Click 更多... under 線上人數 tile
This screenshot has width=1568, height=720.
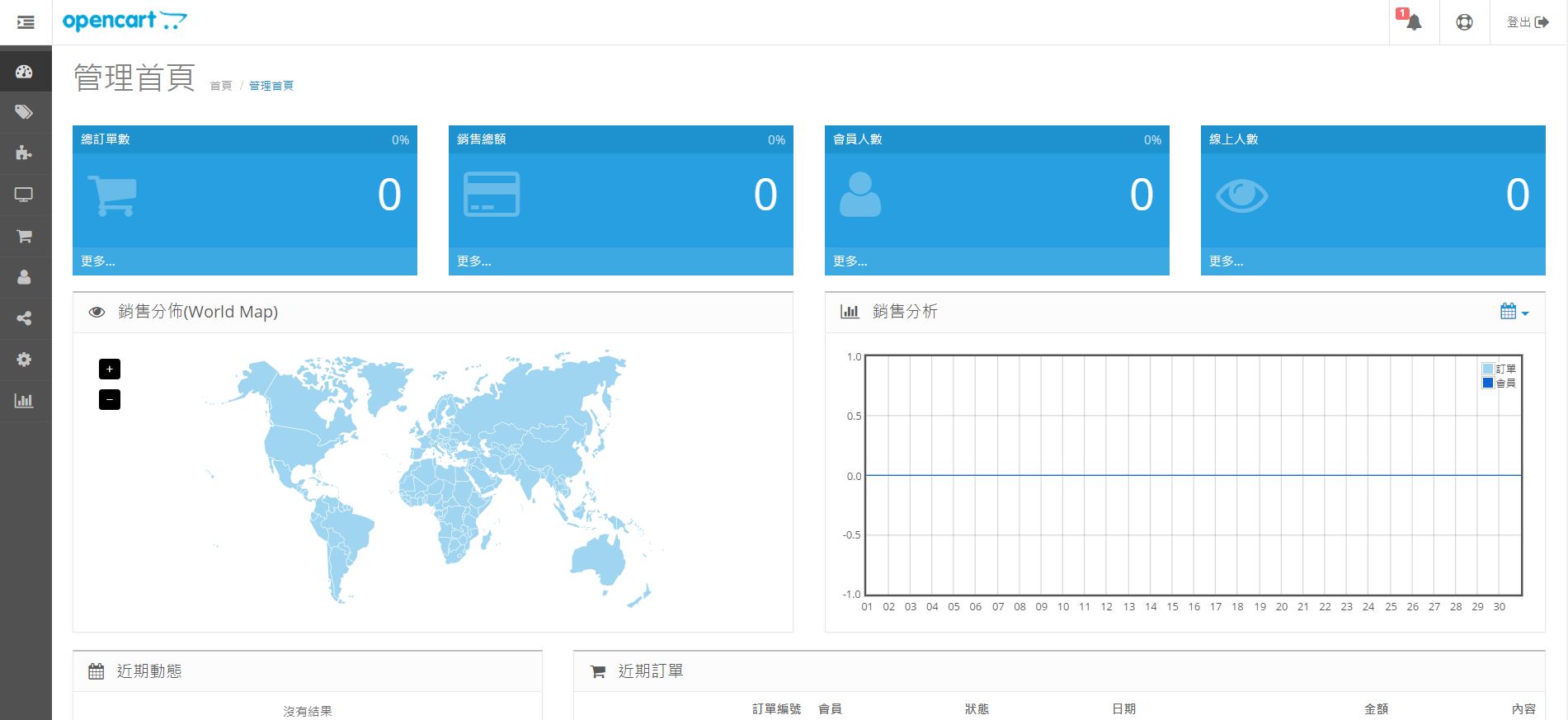tap(1226, 261)
